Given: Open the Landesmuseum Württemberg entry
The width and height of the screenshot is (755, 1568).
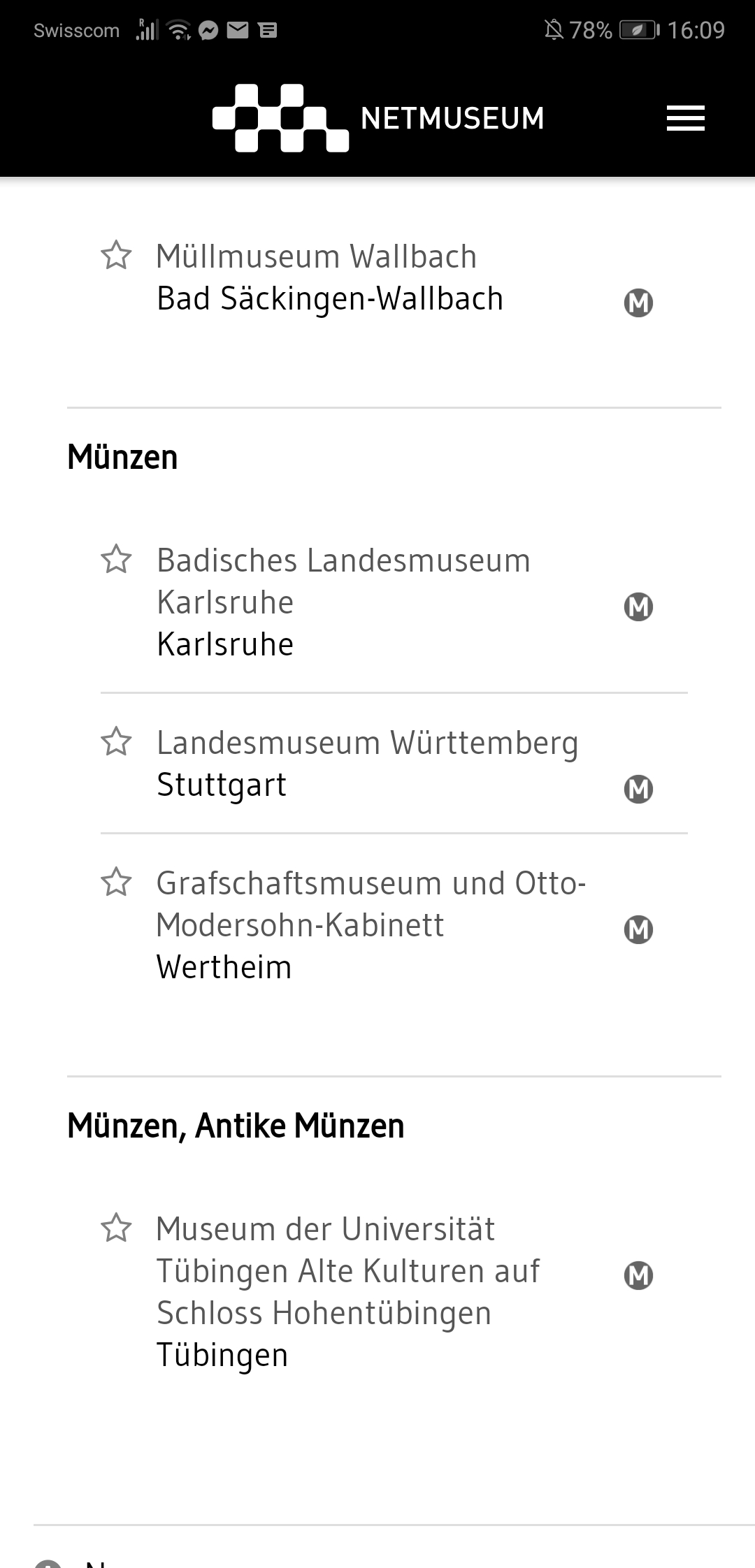Looking at the screenshot, I should pyautogui.click(x=367, y=763).
